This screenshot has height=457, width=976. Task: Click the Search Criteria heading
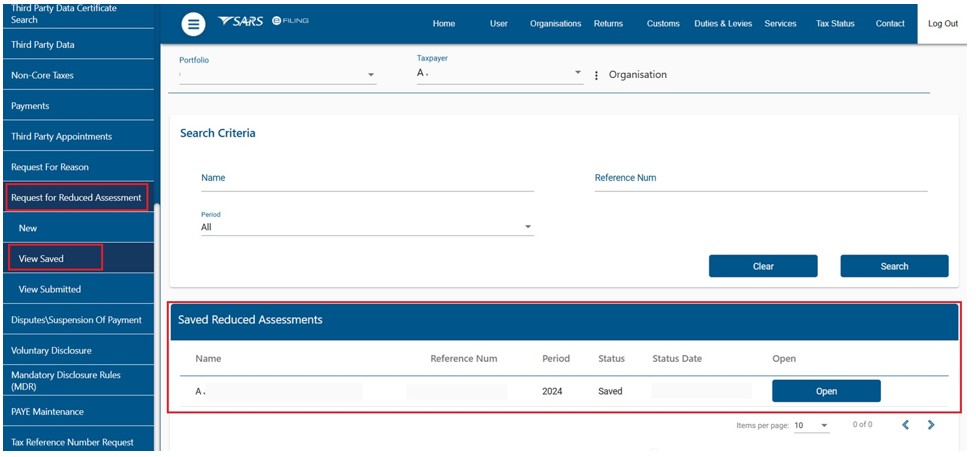[x=217, y=133]
